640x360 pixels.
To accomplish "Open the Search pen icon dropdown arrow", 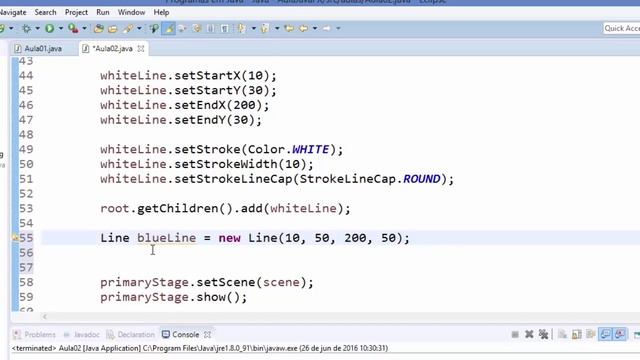I will [x=139, y=29].
